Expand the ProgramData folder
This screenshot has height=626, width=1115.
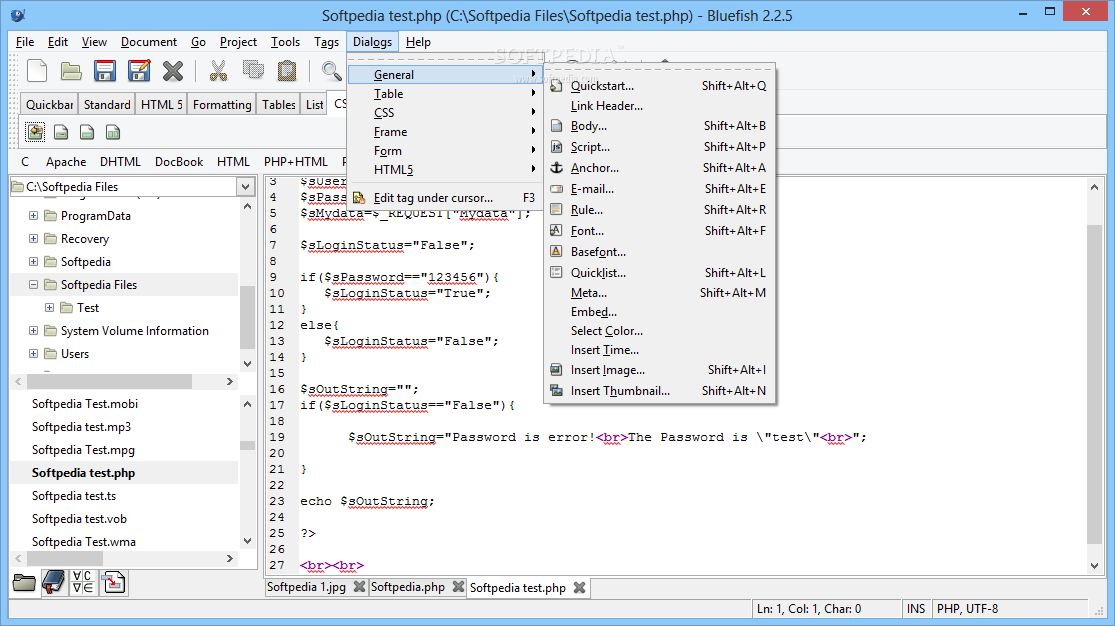[x=33, y=216]
